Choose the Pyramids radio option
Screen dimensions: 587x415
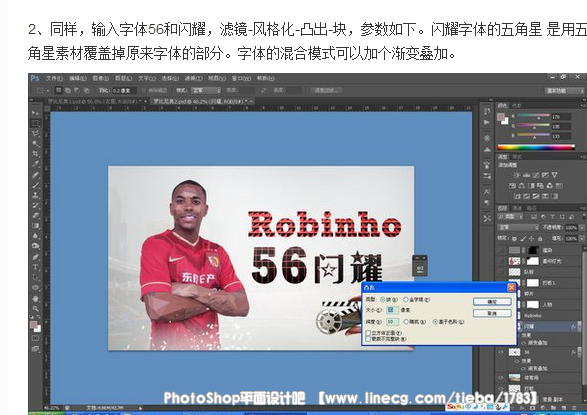[405, 299]
